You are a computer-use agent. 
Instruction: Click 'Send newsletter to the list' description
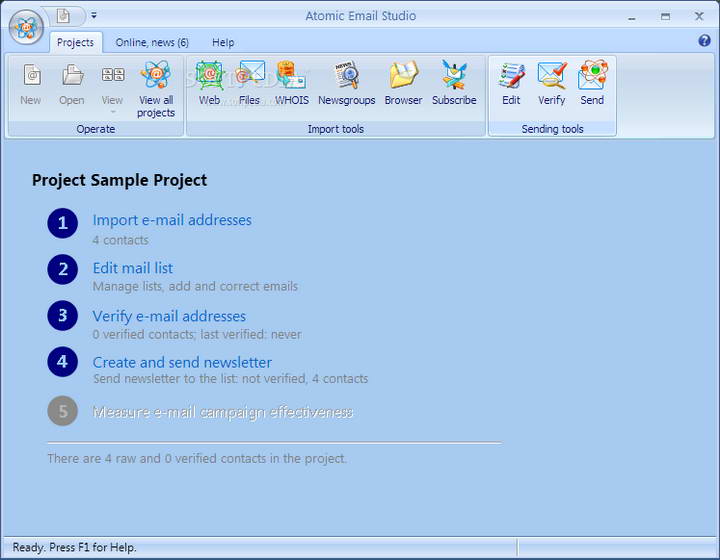click(x=231, y=379)
